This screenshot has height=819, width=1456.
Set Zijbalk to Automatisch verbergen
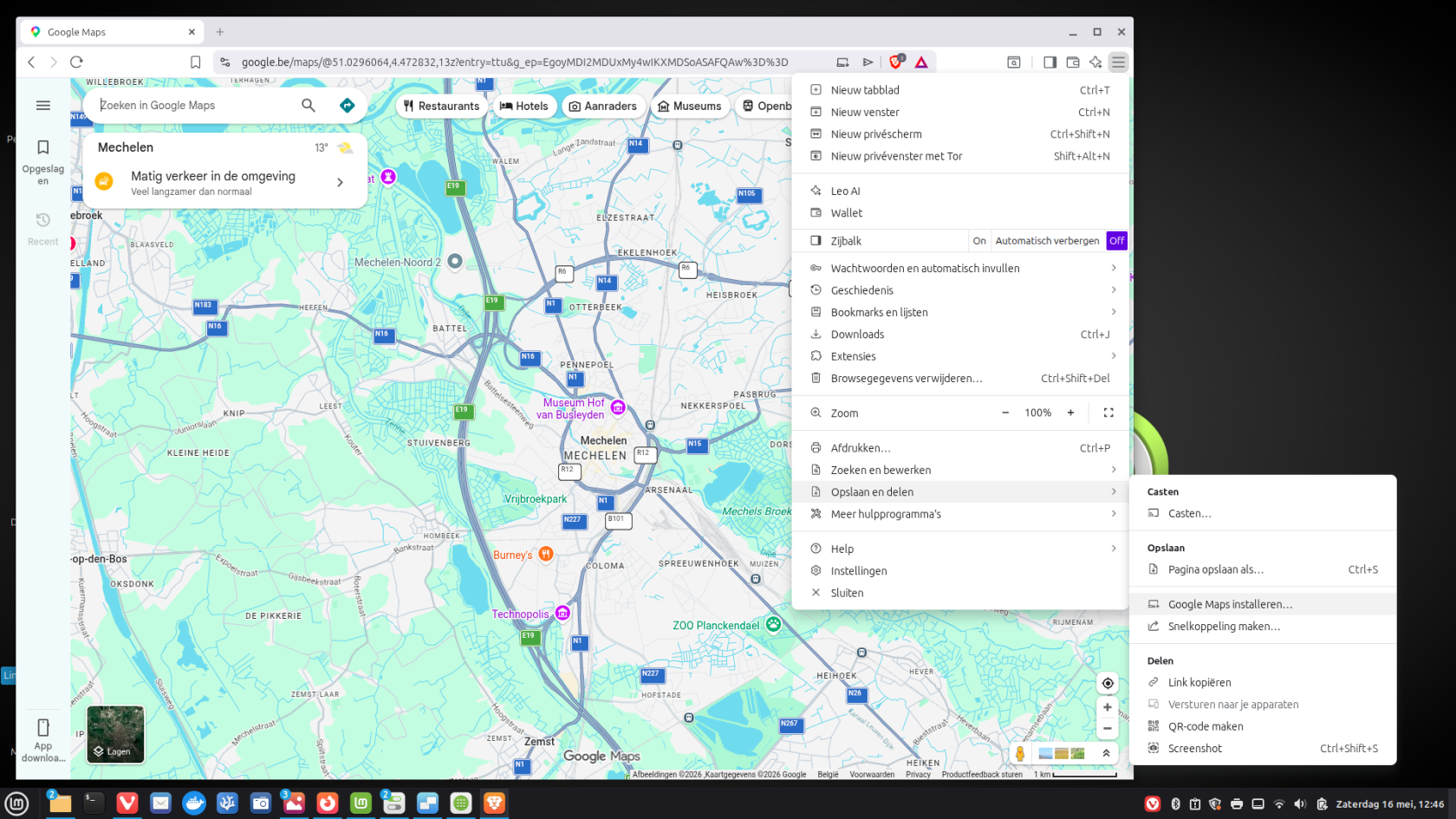coord(1047,241)
